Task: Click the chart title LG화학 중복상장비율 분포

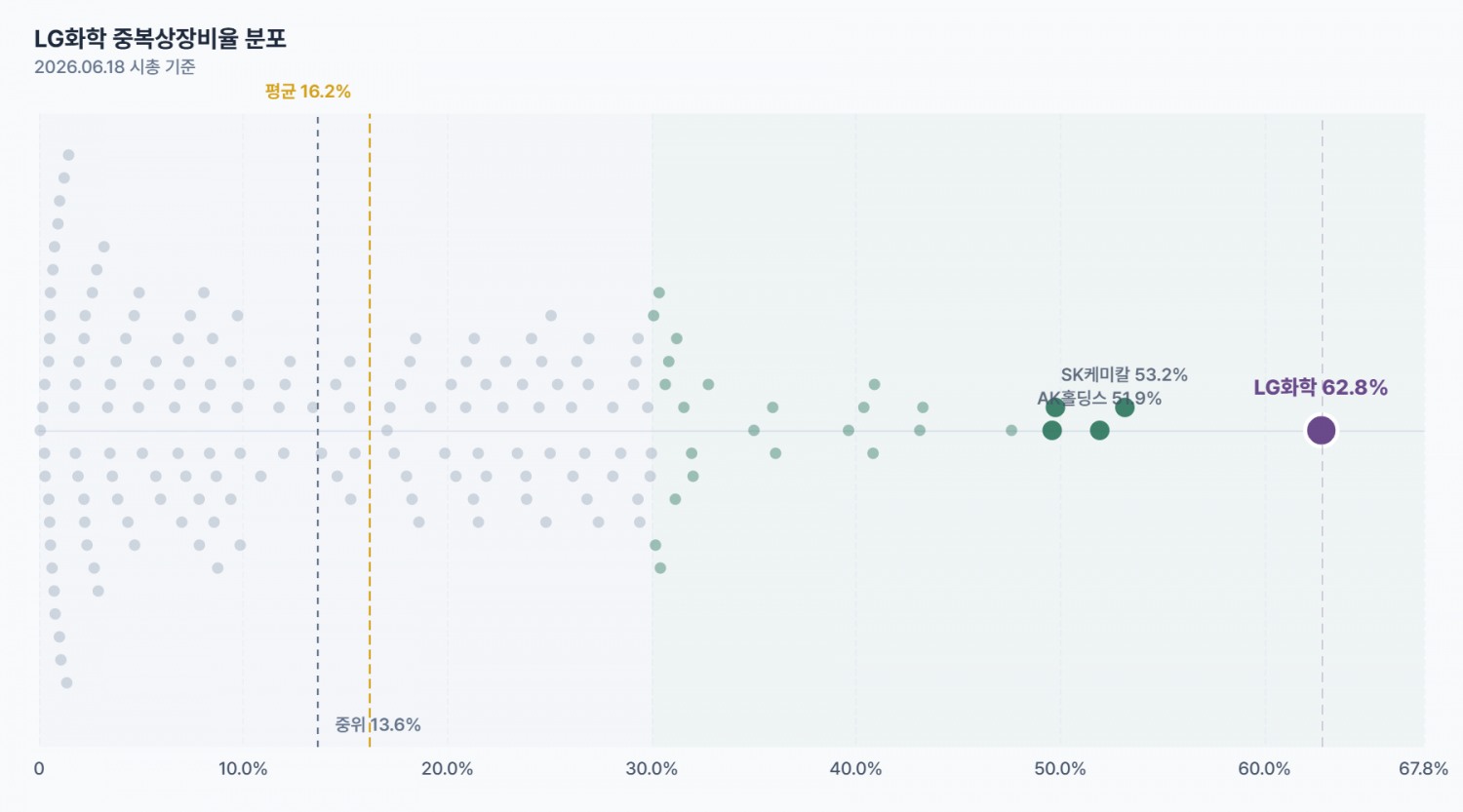Action: (160, 39)
